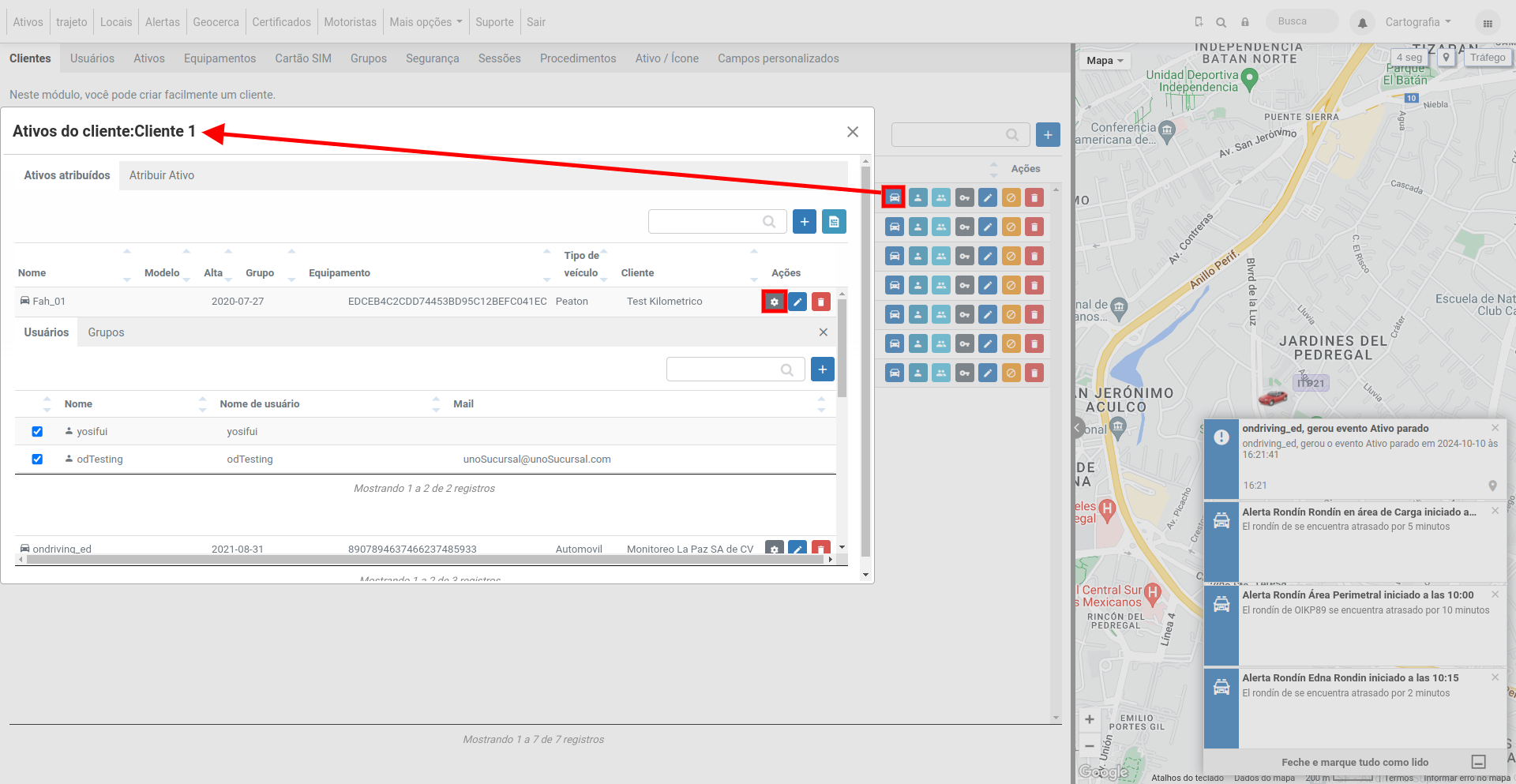The image size is (1516, 784).
Task: Open the Mapa type dropdown on map
Action: coord(1104,60)
